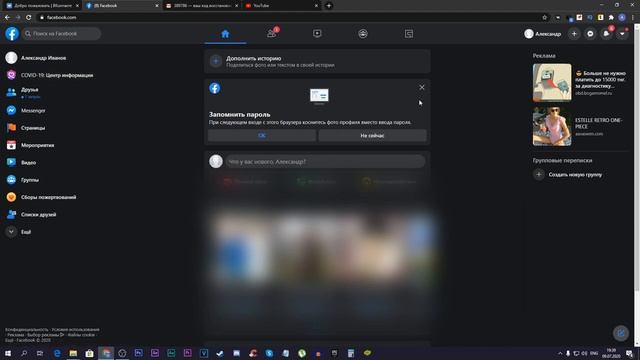Open a new browser tab

click(329, 6)
